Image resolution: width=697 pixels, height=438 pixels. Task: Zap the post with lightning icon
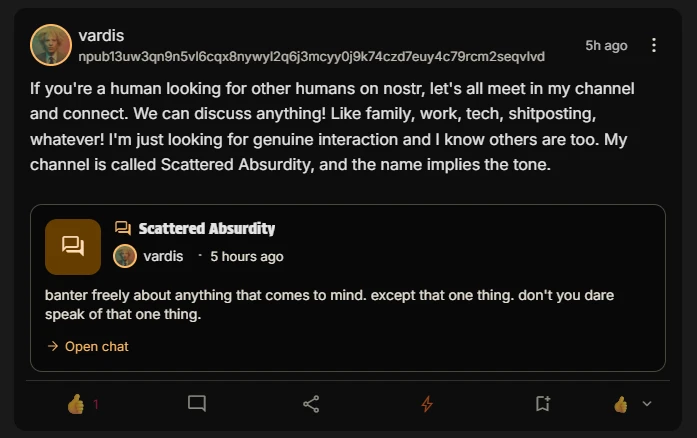(x=427, y=404)
